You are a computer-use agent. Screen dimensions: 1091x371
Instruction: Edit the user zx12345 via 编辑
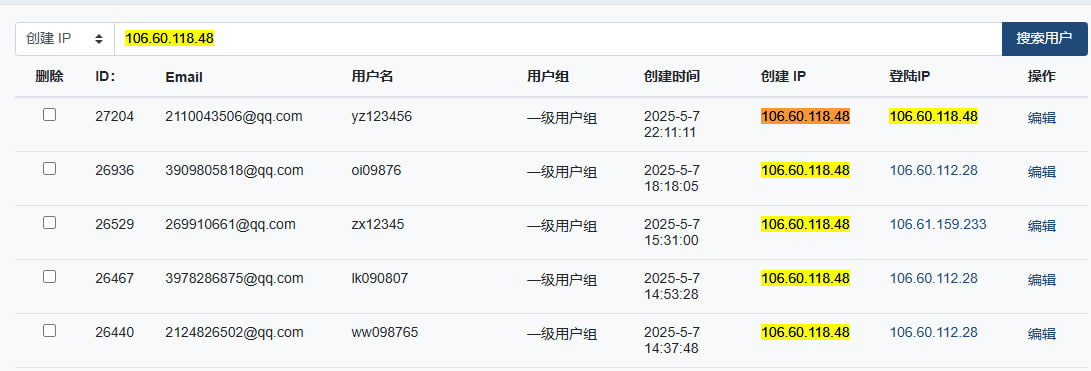click(x=1042, y=226)
